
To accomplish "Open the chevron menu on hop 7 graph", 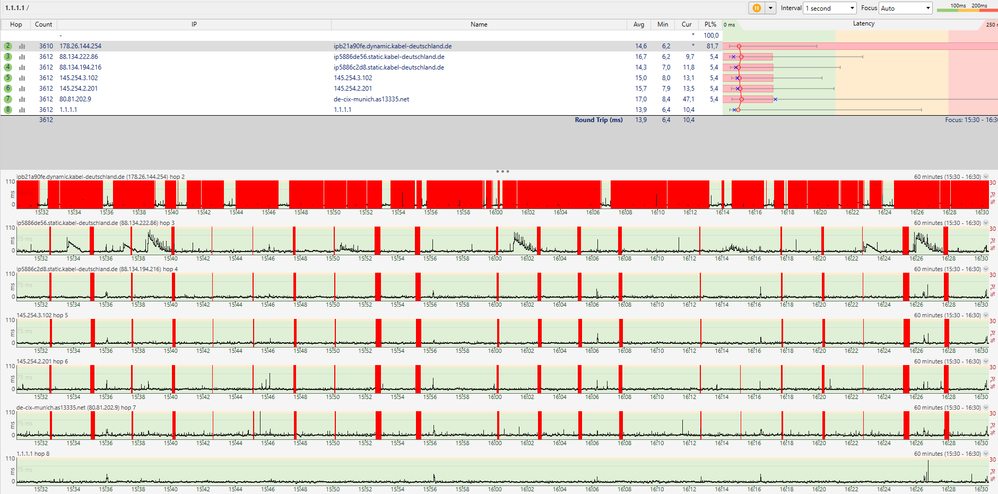I will point(986,407).
